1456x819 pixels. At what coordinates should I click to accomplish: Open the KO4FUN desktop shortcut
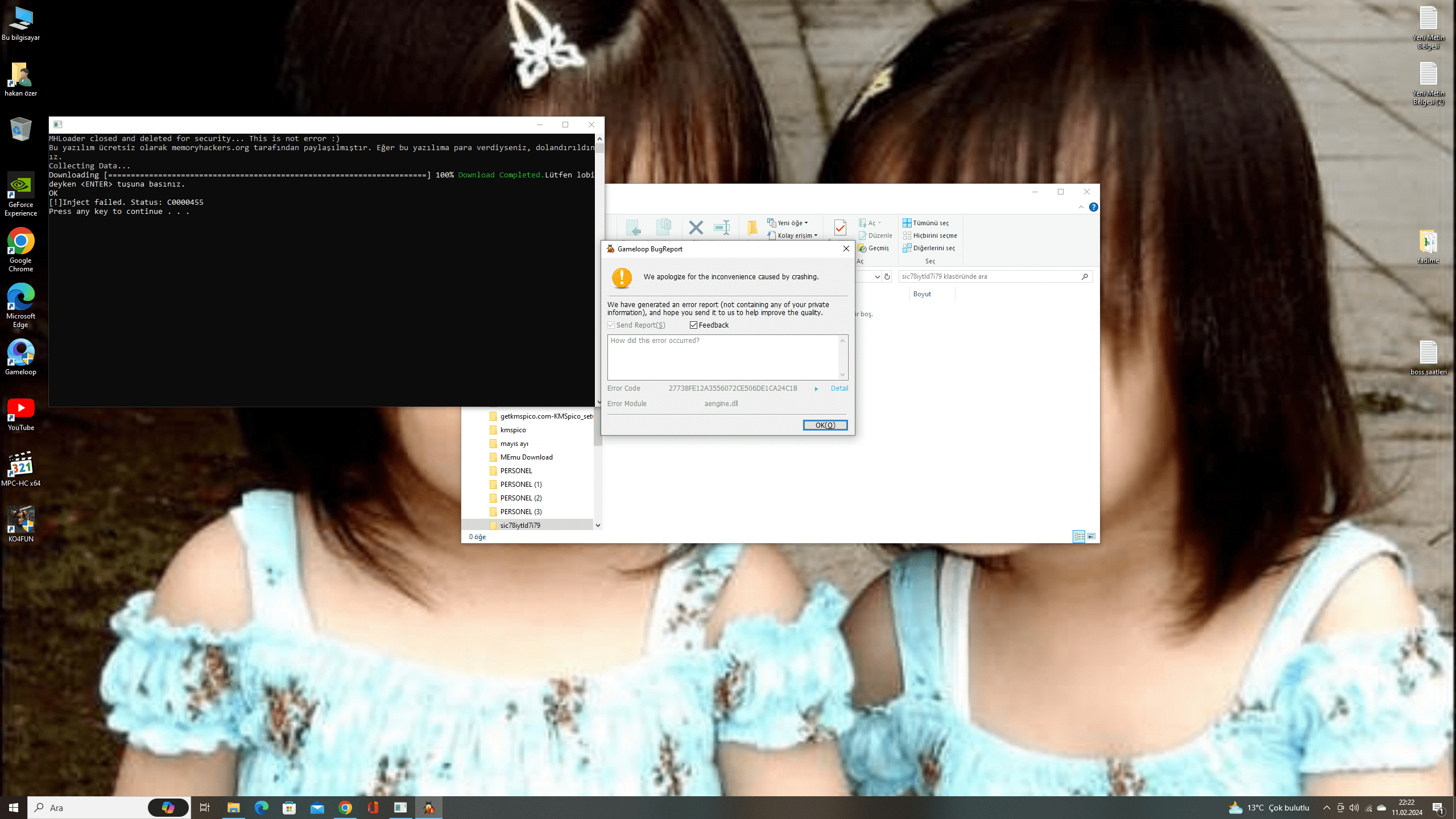[21, 524]
